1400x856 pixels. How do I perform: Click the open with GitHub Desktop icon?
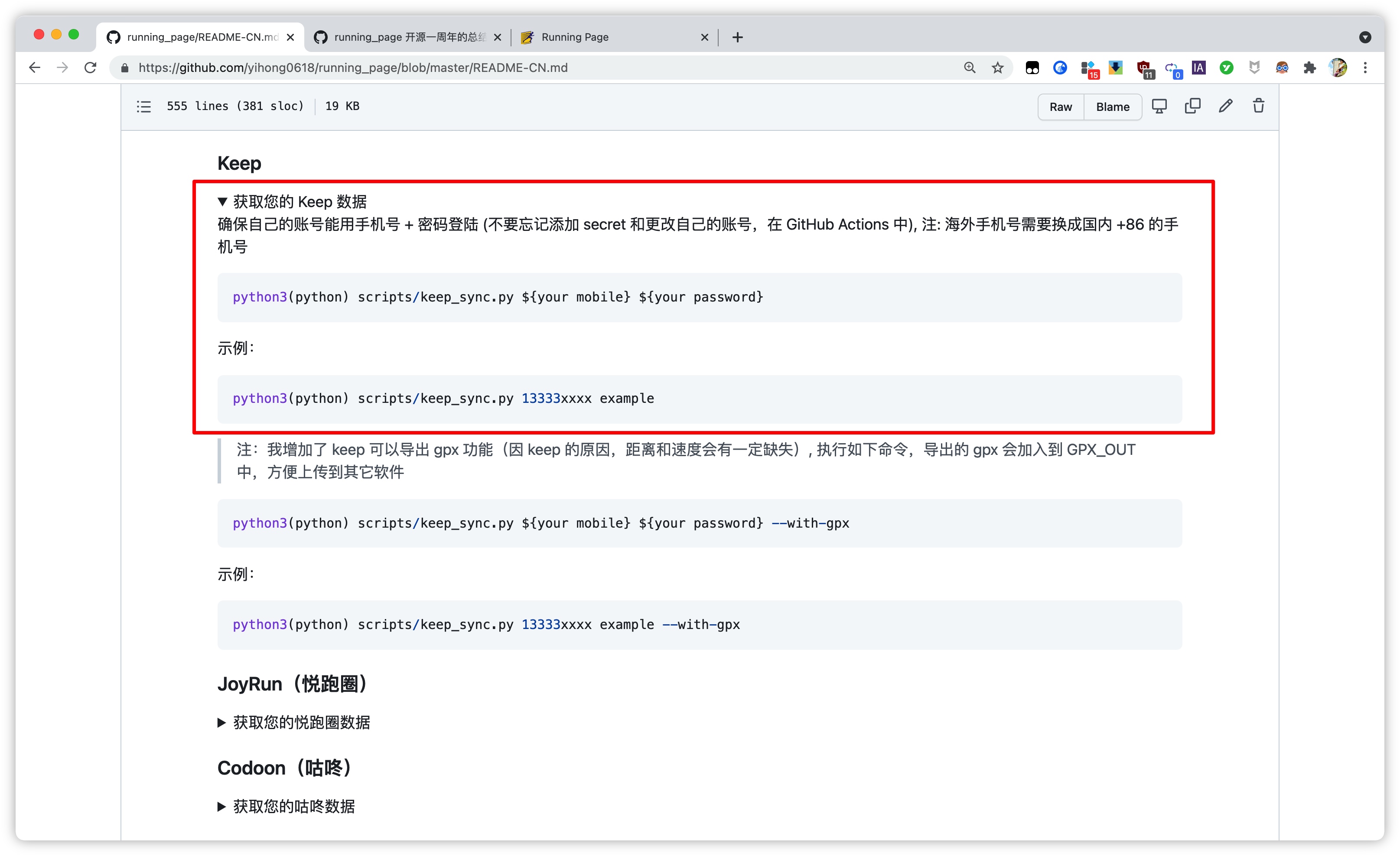pos(1159,106)
